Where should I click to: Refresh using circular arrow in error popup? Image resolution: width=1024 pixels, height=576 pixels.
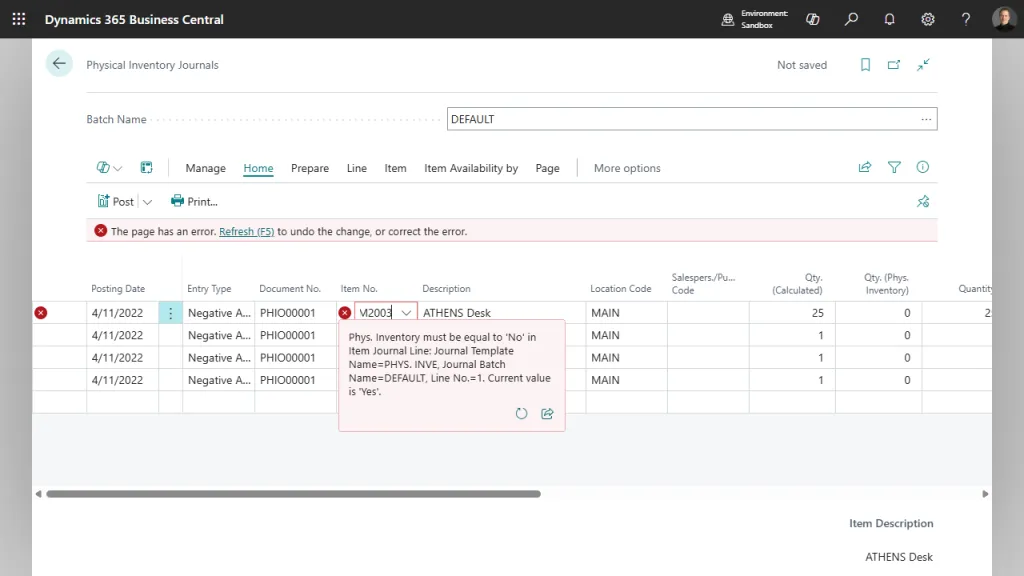click(x=521, y=413)
